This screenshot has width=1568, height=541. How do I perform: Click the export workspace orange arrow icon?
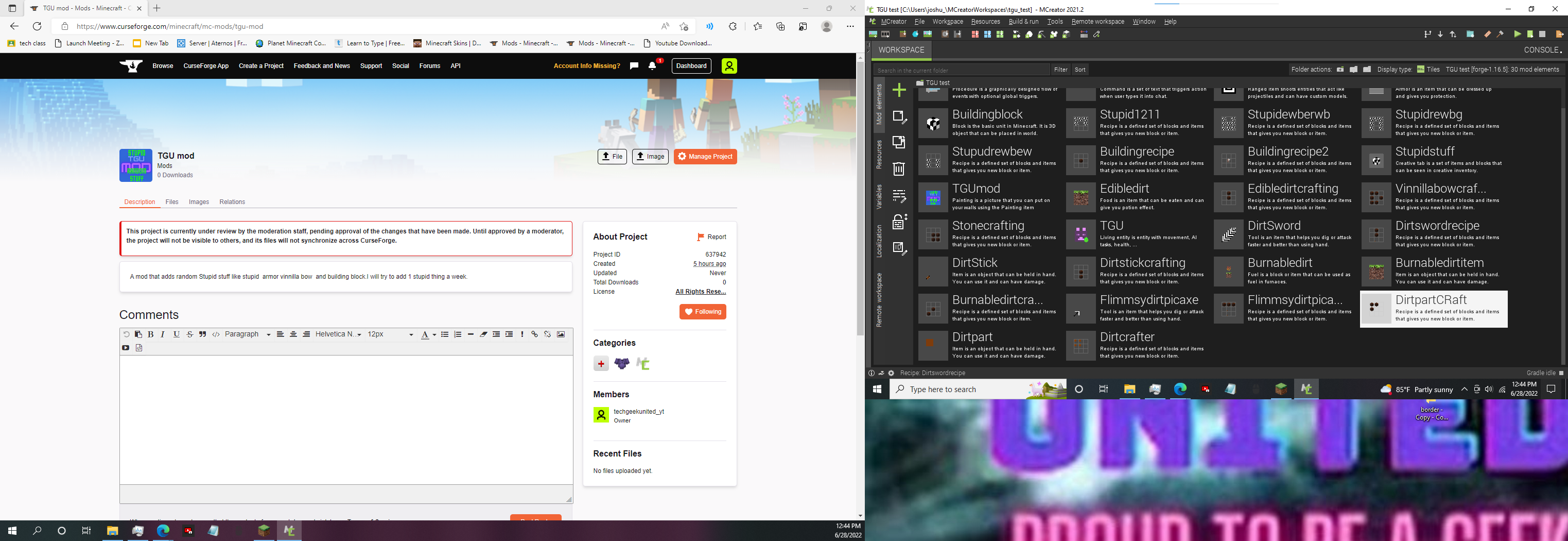pos(1559,34)
